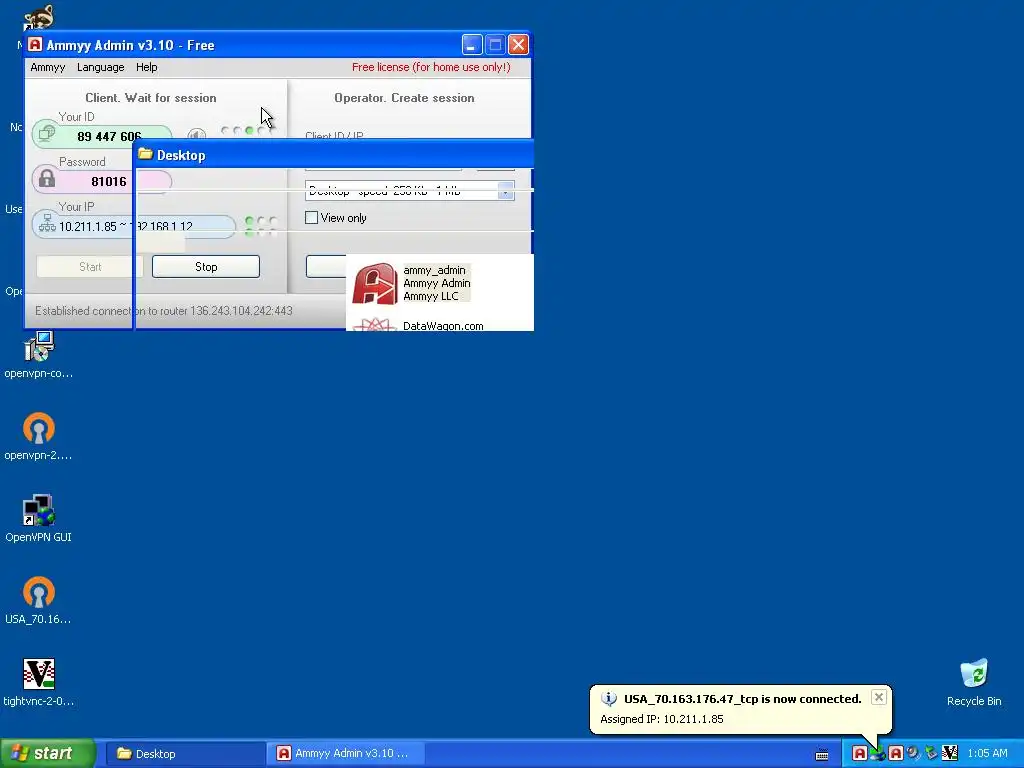Image resolution: width=1024 pixels, height=768 pixels.
Task: Click the TightVNC V tray icon
Action: tap(950, 754)
